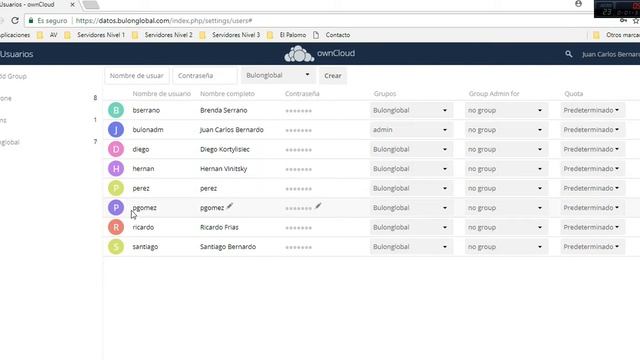Open search magnifier in header
Viewport: 640px width, 360px height.
coord(569,54)
